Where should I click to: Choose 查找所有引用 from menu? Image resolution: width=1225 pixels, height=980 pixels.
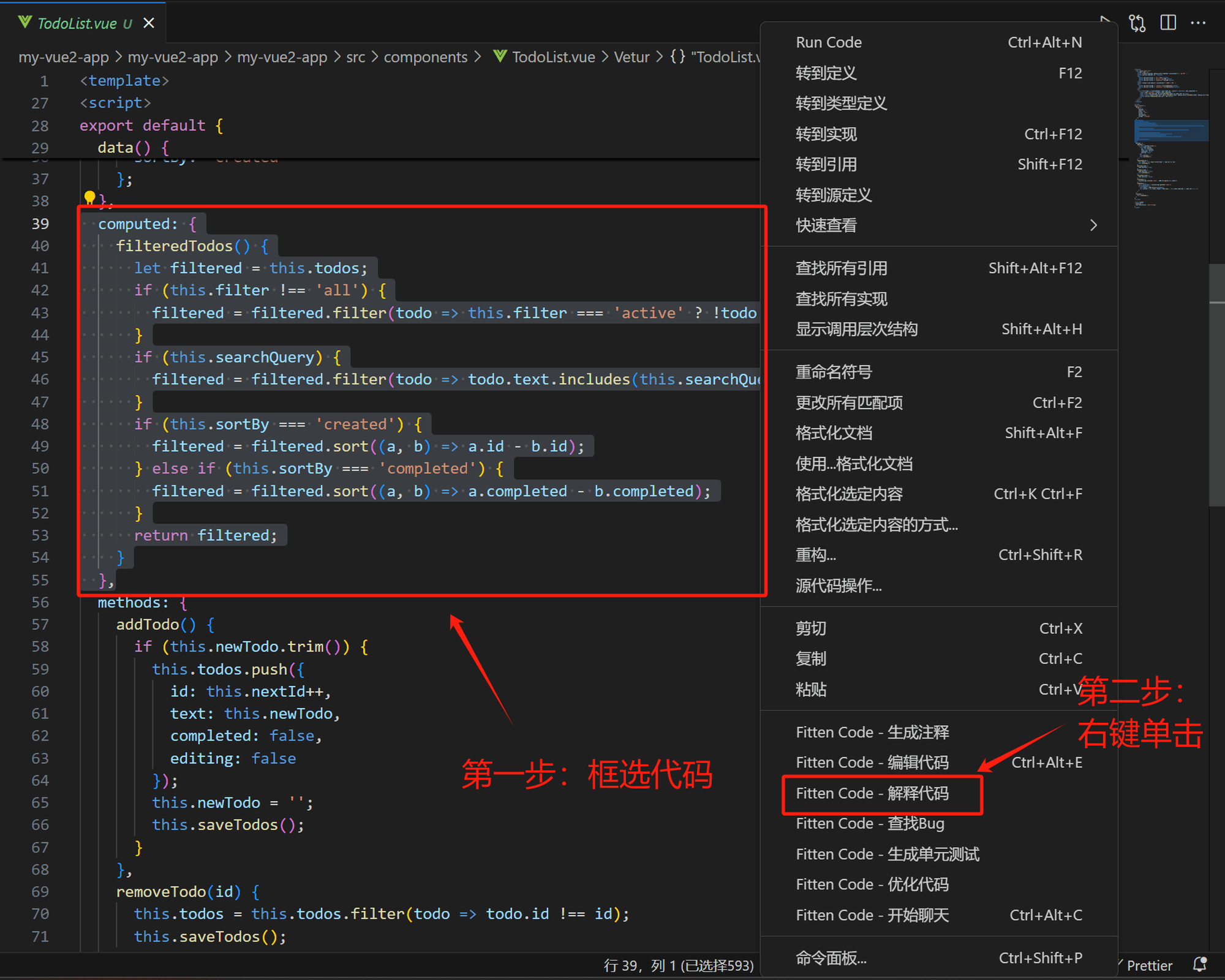tap(939, 268)
